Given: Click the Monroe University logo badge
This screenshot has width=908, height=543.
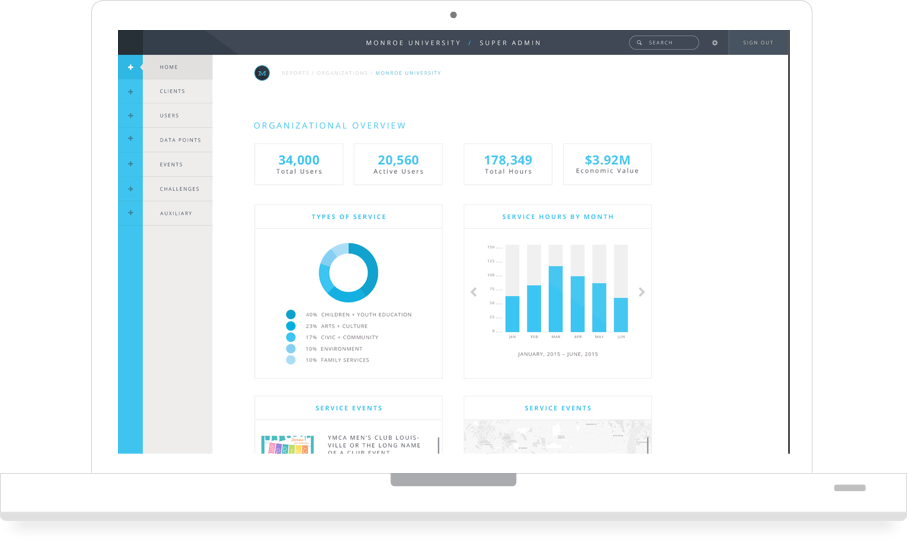Looking at the screenshot, I should click(262, 73).
